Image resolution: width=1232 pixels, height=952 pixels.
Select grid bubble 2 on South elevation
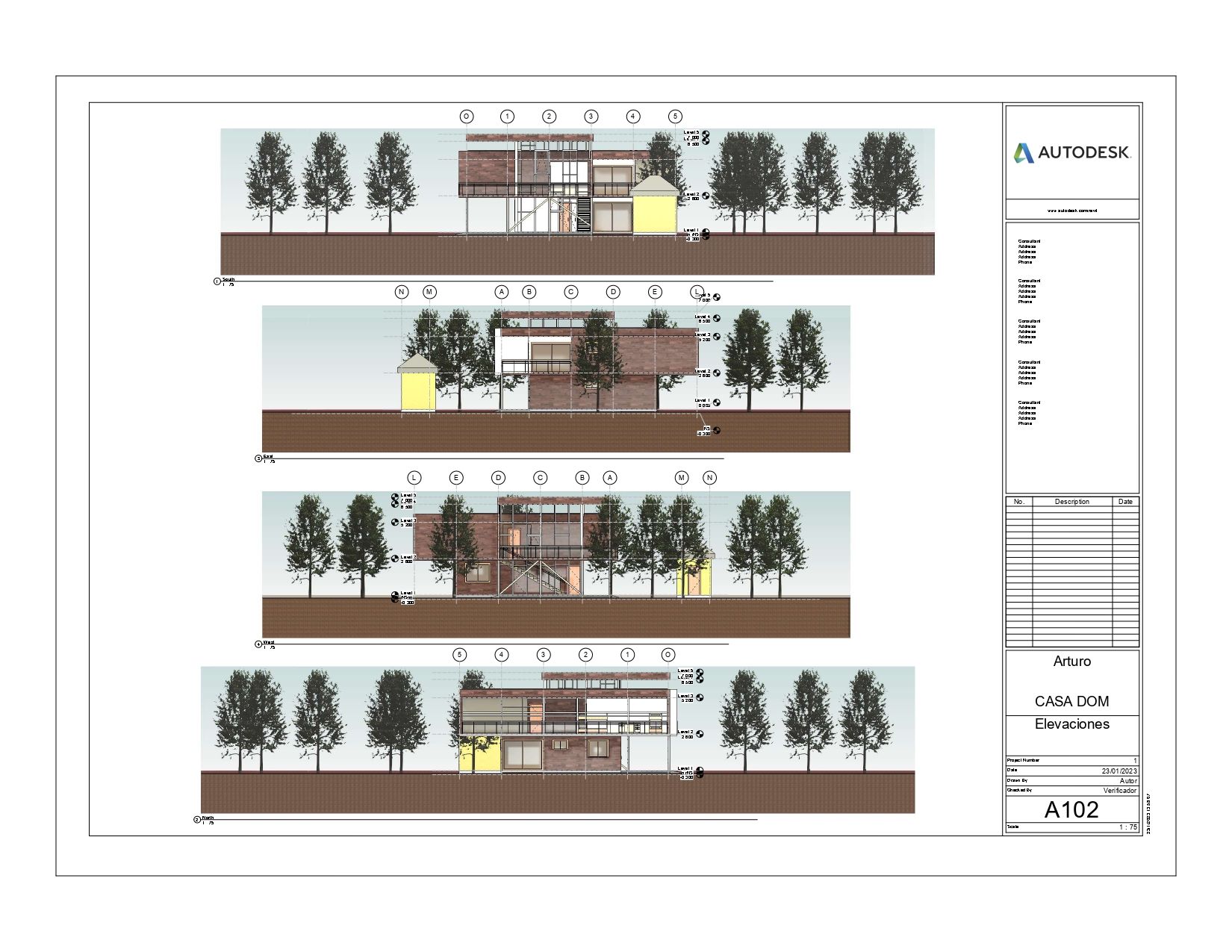550,116
